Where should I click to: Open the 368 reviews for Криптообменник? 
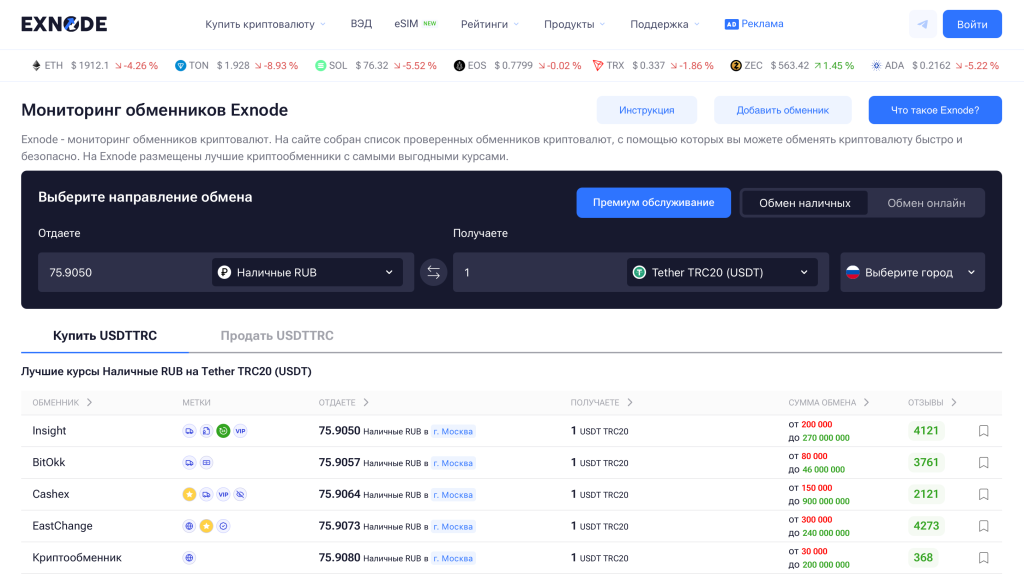[923, 558]
